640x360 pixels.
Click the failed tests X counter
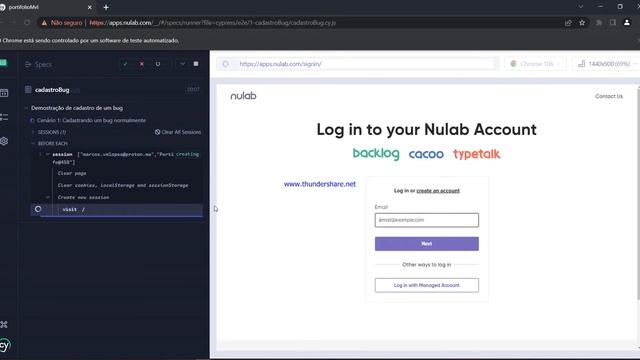142,64
